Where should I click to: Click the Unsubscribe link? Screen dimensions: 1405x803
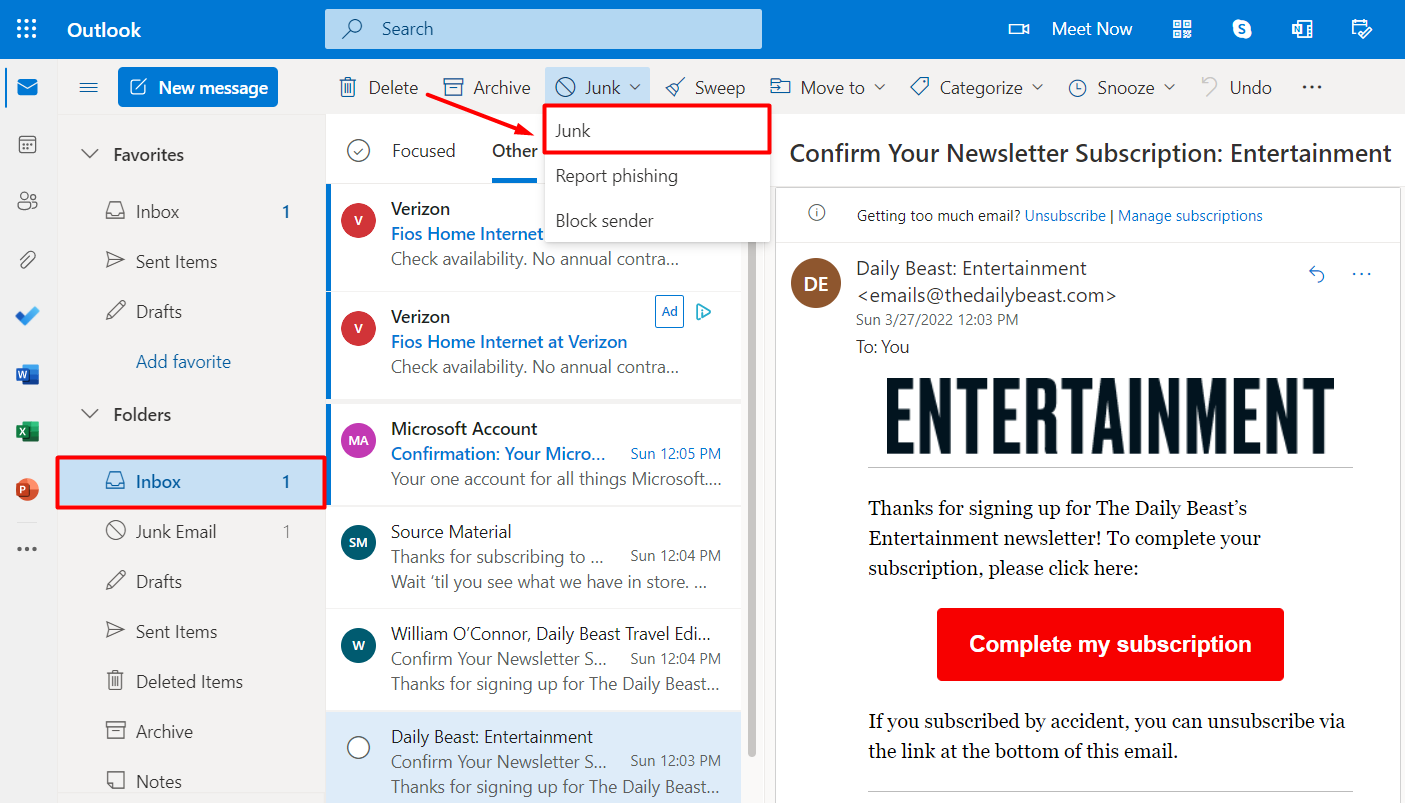(x=1065, y=215)
